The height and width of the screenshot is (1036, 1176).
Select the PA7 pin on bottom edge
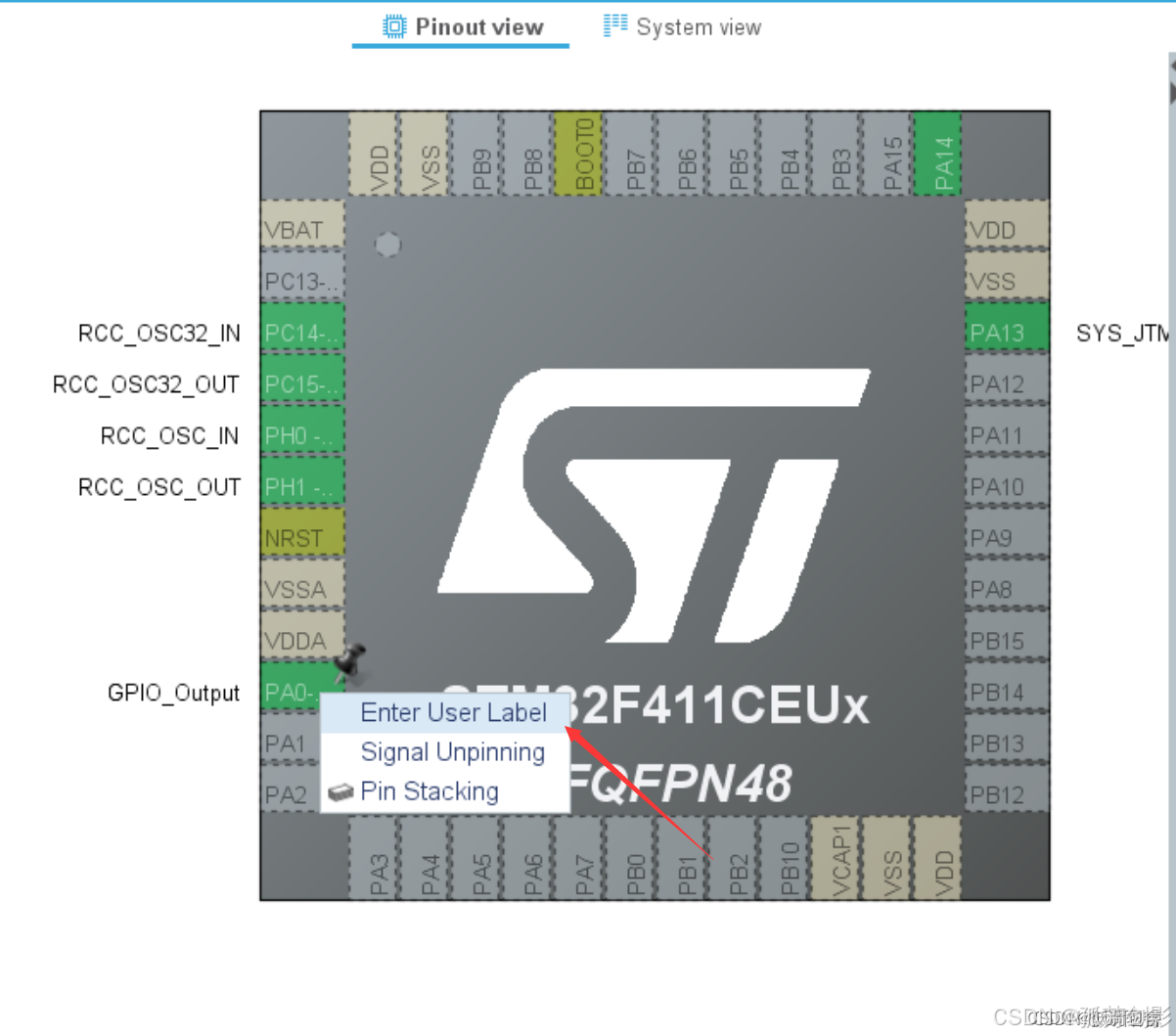578,858
